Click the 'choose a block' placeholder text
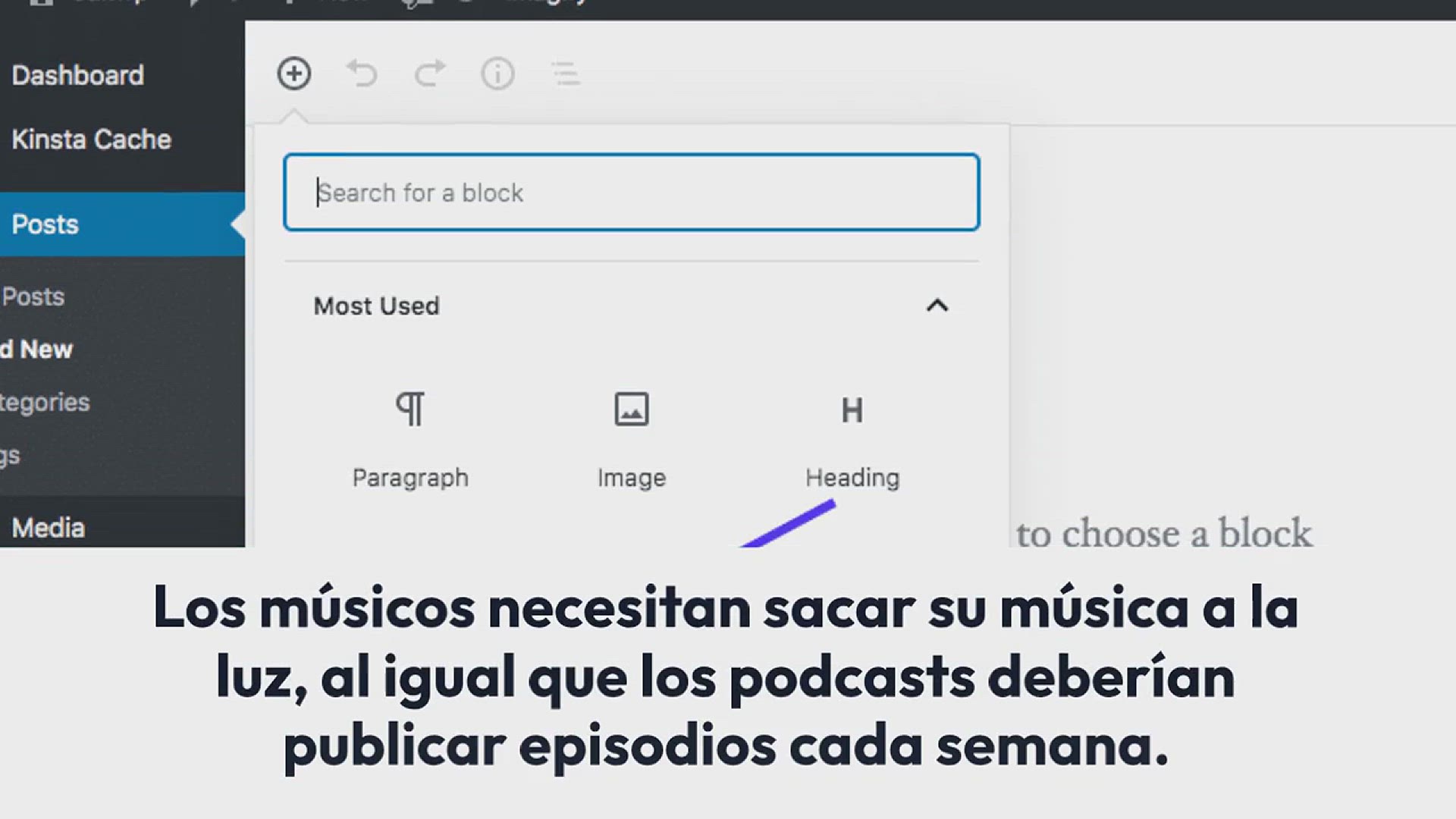The width and height of the screenshot is (1456, 819). [x=1163, y=533]
